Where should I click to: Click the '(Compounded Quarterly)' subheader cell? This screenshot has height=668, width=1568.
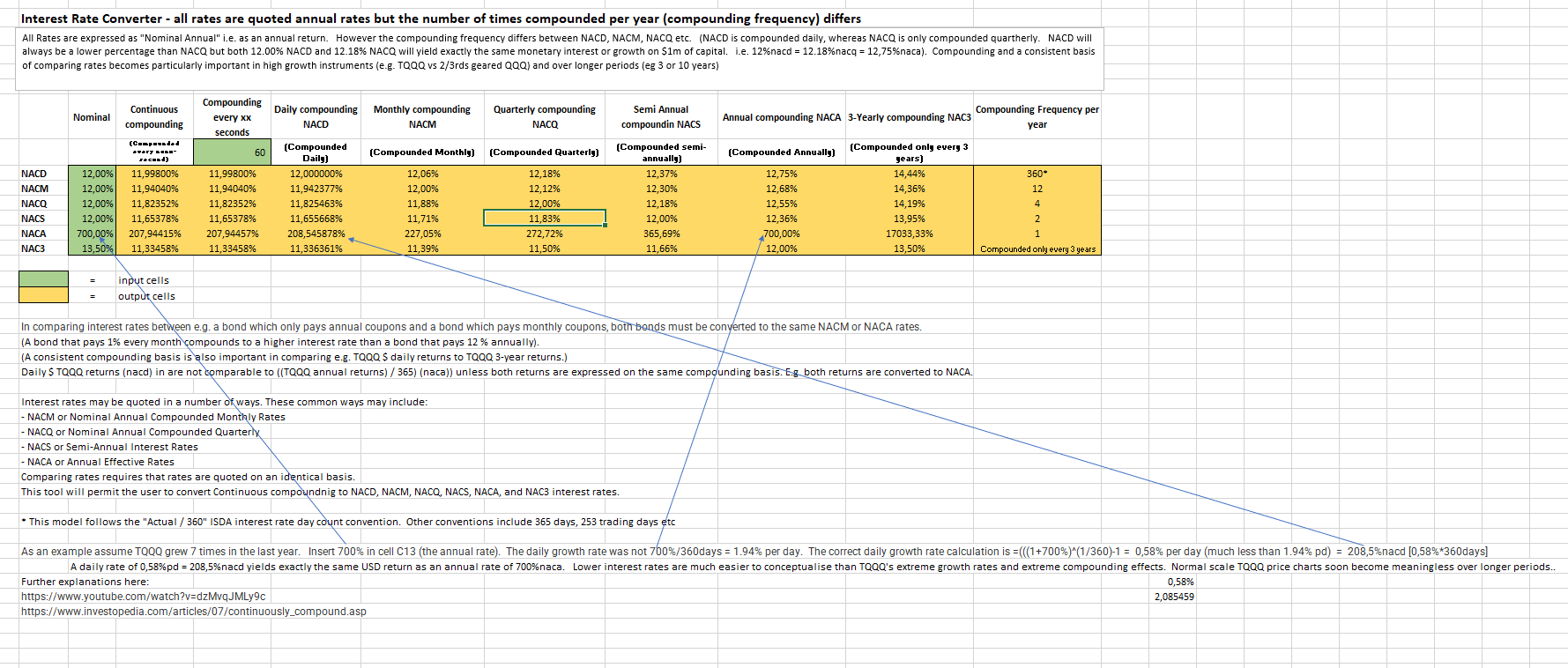[545, 152]
